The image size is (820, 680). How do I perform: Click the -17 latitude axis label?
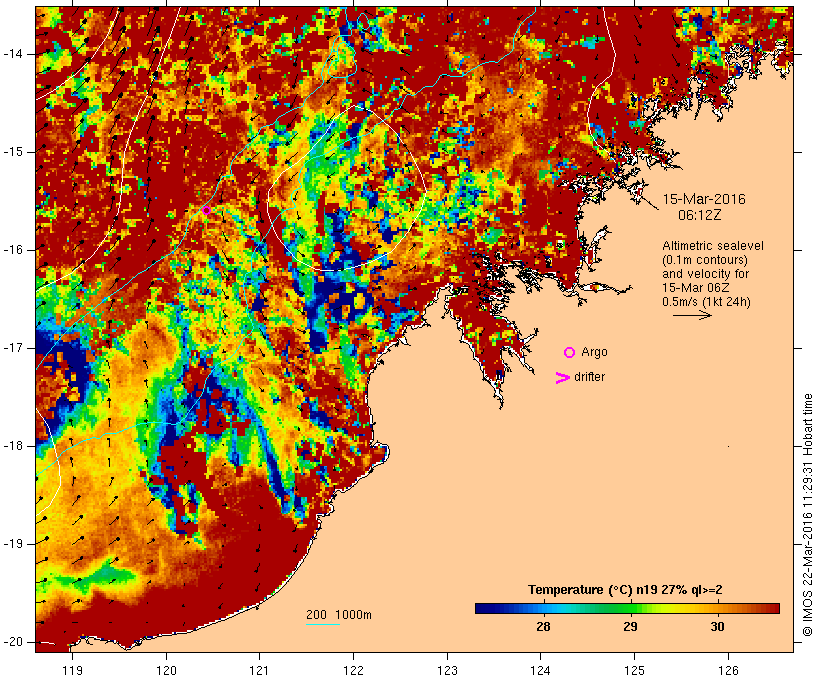[x=12, y=348]
